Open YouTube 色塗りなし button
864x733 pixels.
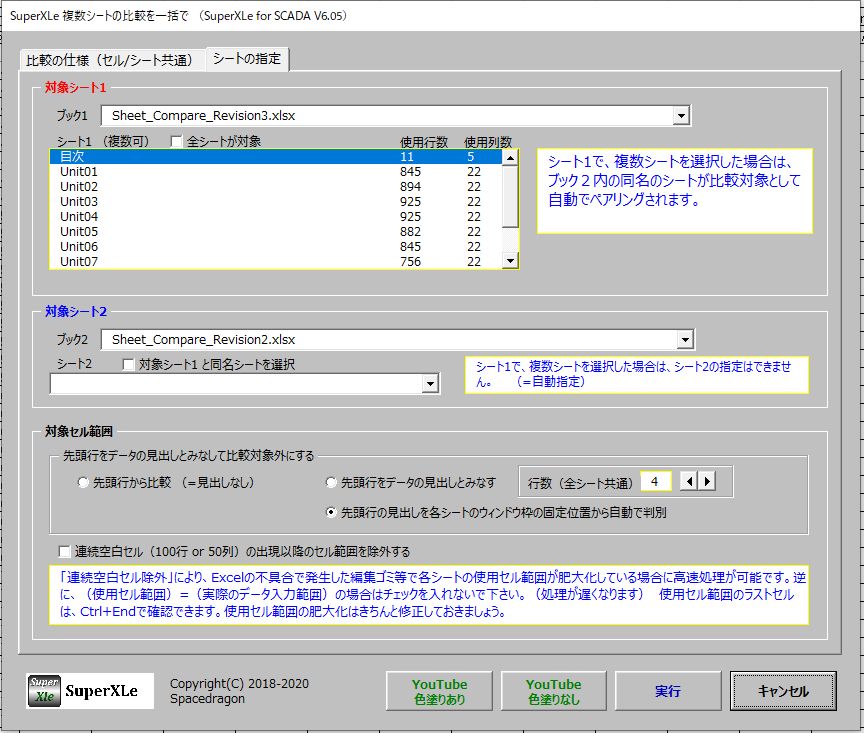point(553,691)
